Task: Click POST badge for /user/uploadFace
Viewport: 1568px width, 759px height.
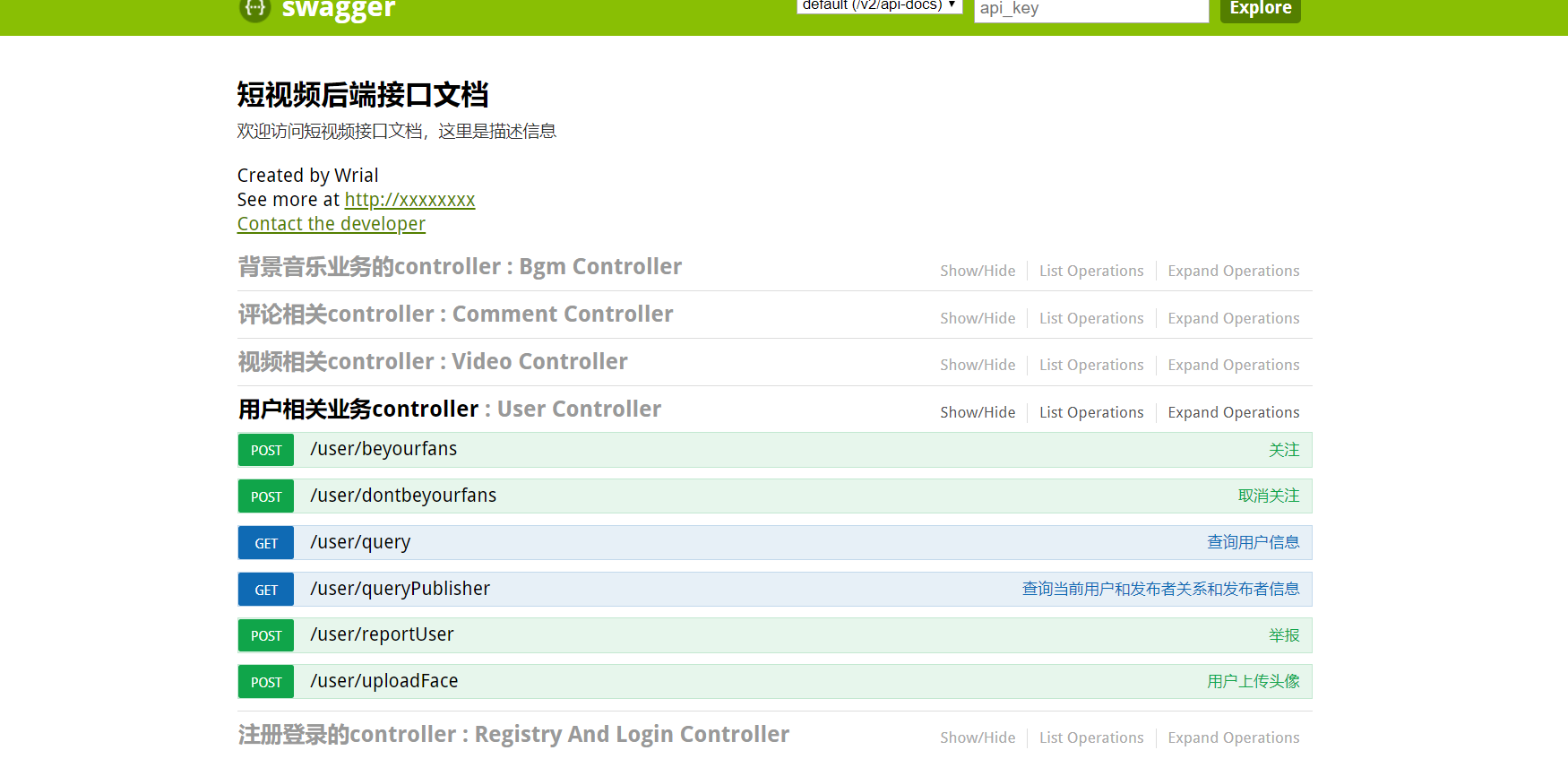Action: (266, 682)
